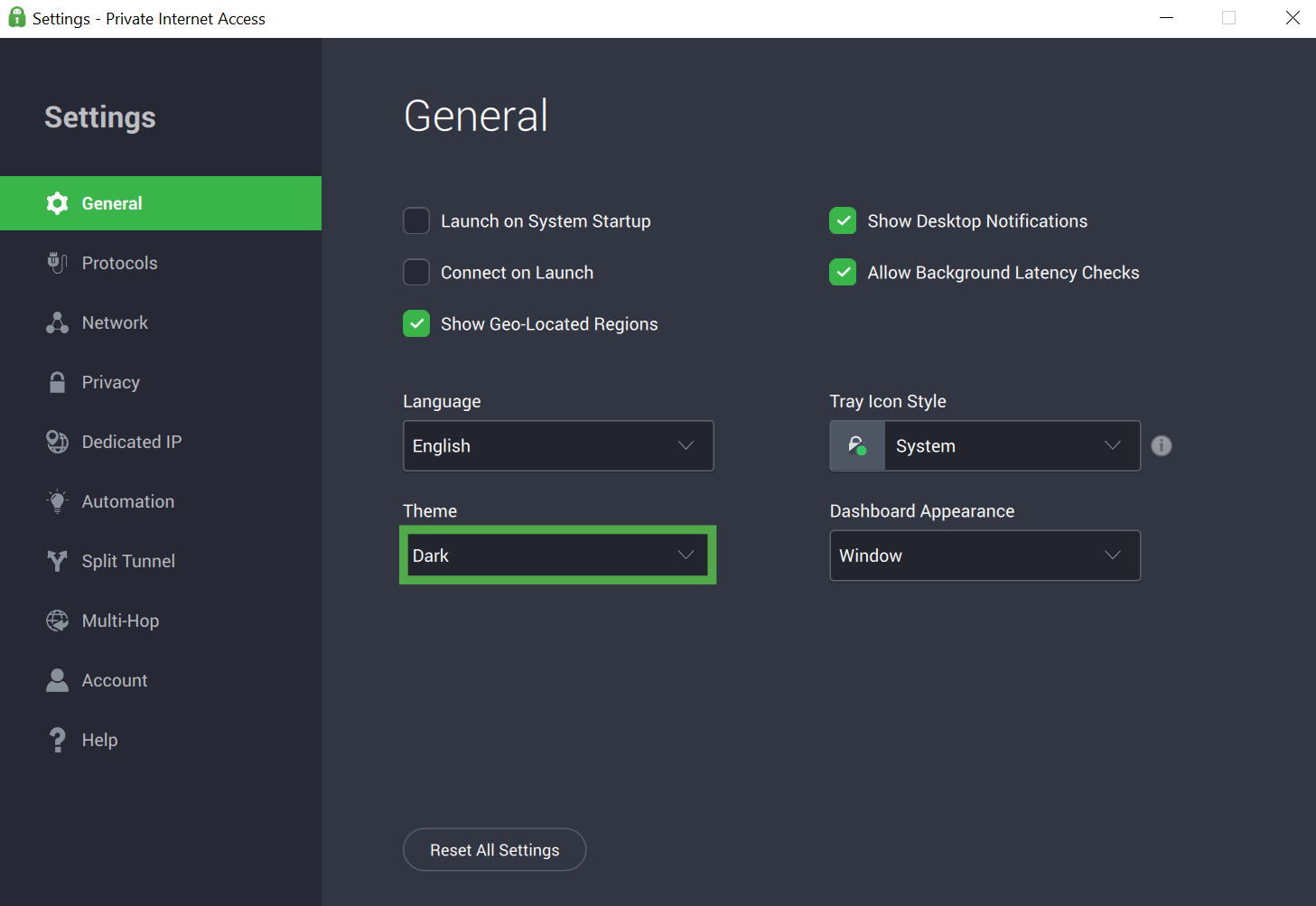Click the Network nodes icon
The height and width of the screenshot is (906, 1316).
57,322
